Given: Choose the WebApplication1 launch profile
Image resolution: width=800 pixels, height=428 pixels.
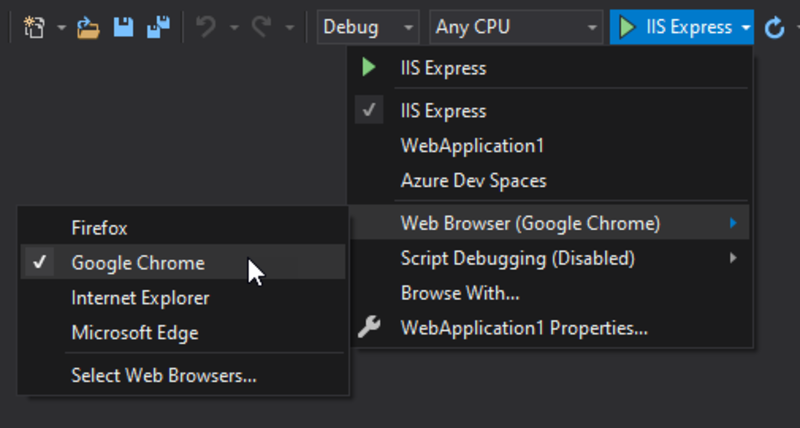Looking at the screenshot, I should [551, 146].
